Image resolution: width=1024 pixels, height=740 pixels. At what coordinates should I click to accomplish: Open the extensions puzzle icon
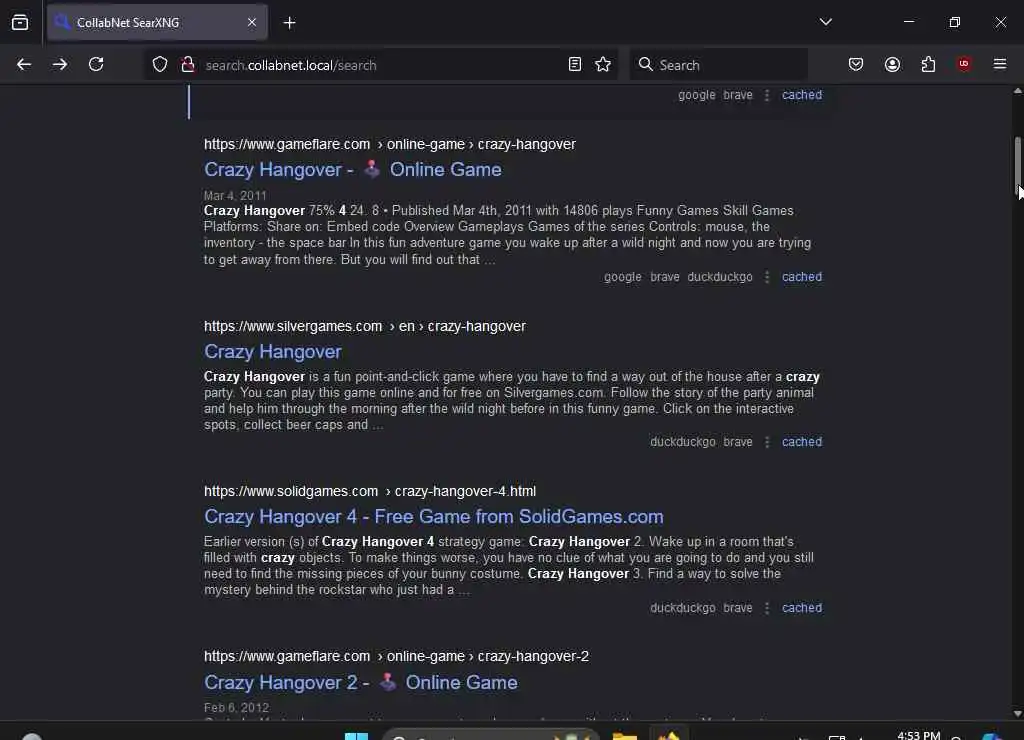[x=928, y=64]
